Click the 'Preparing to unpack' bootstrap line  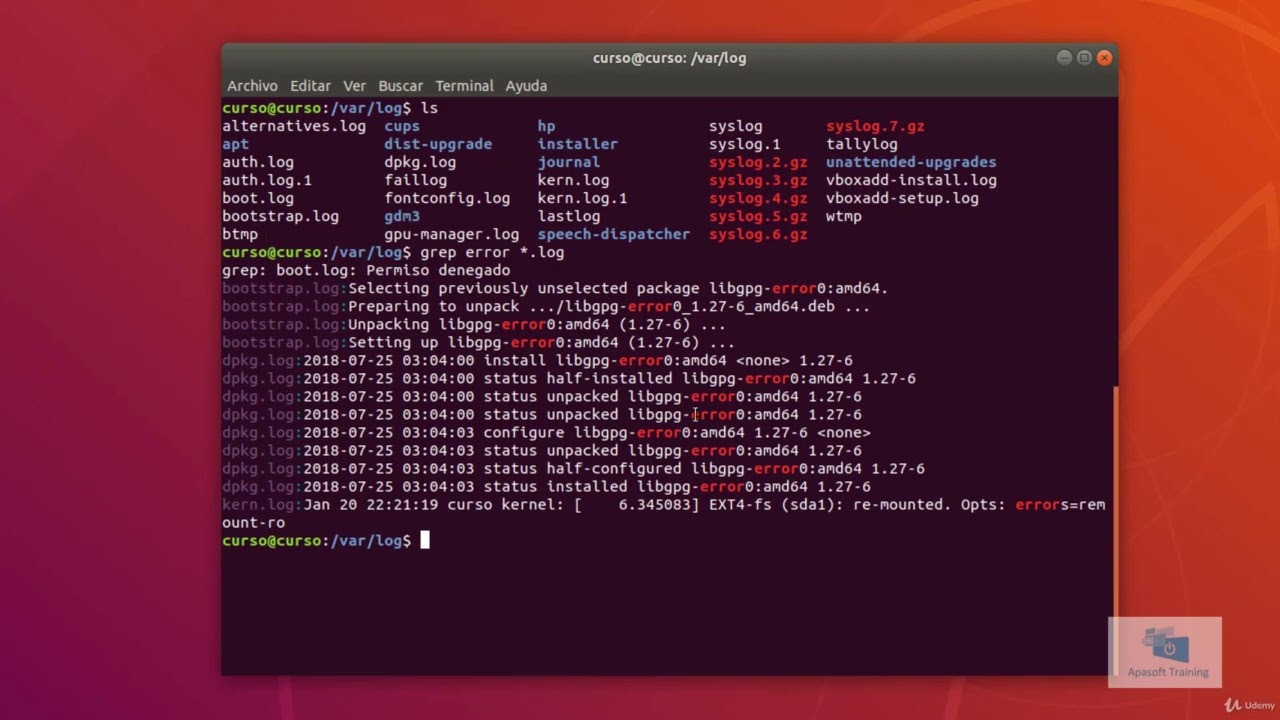pyautogui.click(x=546, y=306)
